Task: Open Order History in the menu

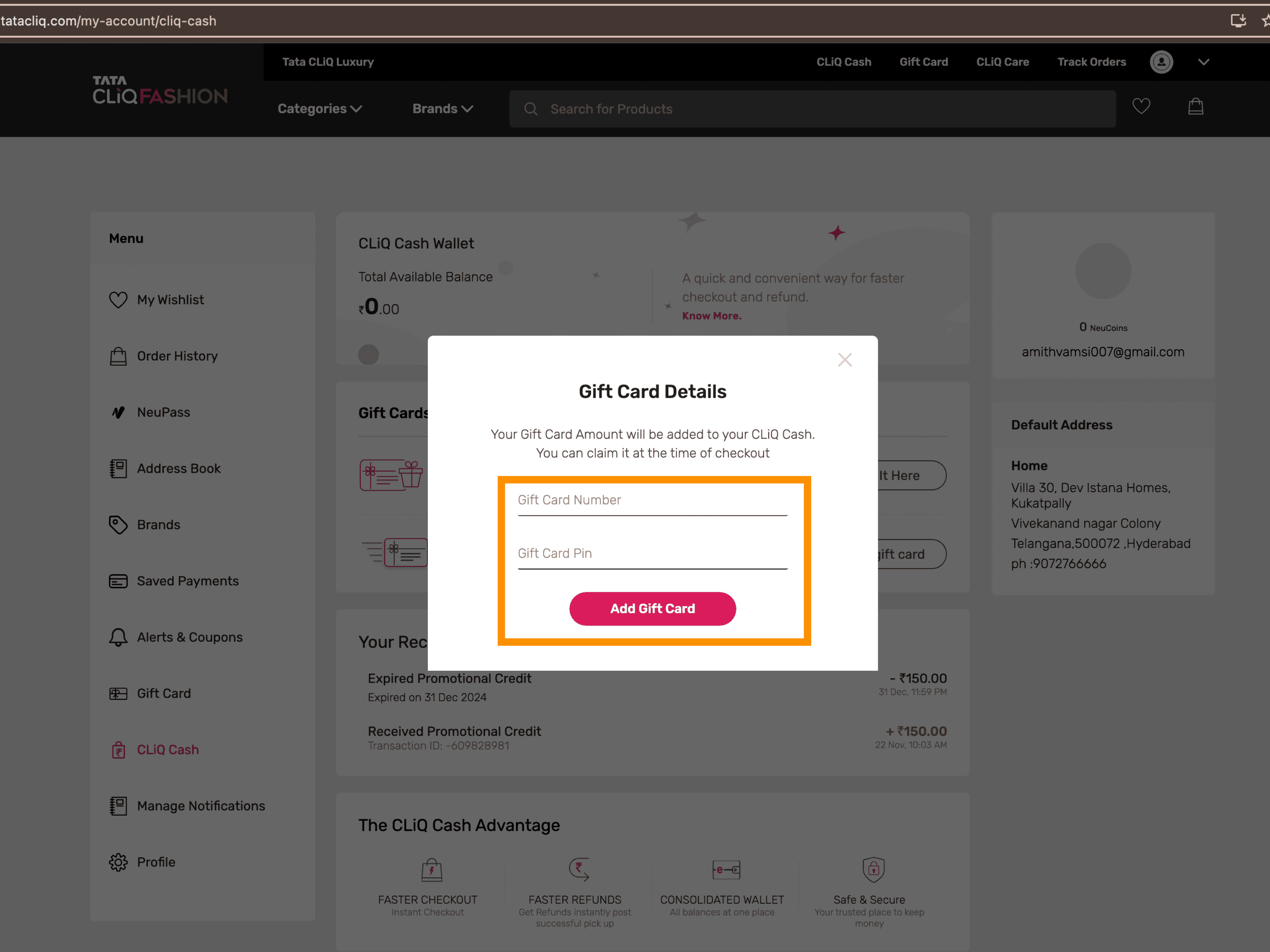Action: pos(177,356)
